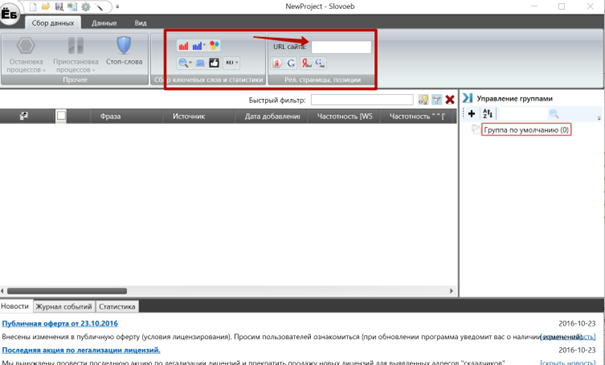
Task: Click the Yandex positions icon with subscript
Action: (x=306, y=63)
